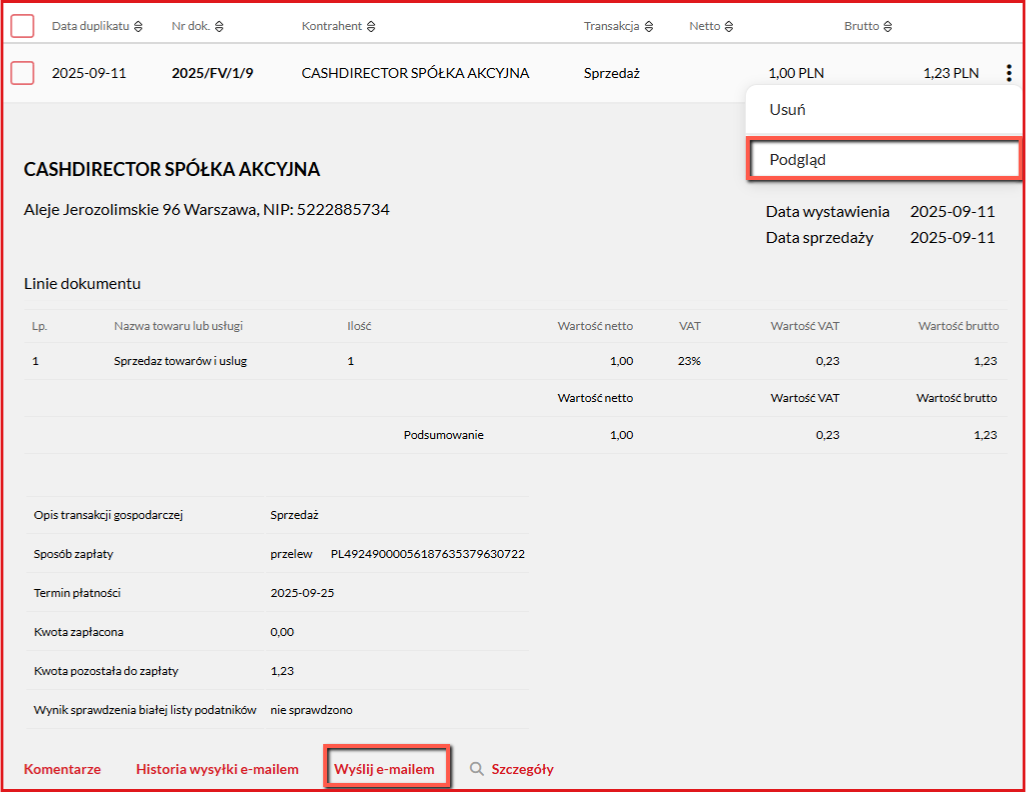Click the 1,23 PLN brutto cell
This screenshot has height=792, width=1026.
(951, 73)
